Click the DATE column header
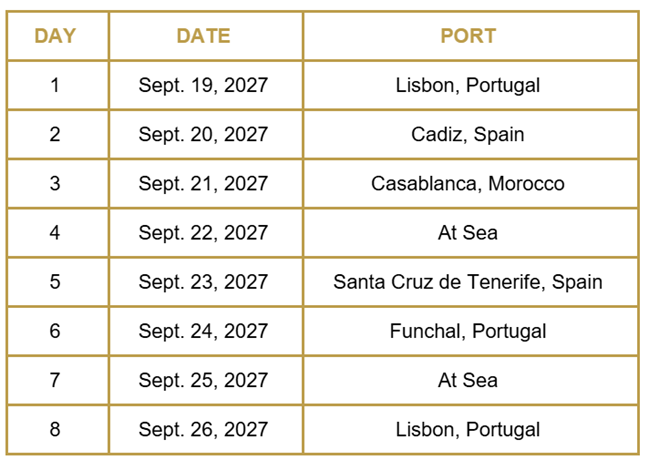This screenshot has width=649, height=460. click(x=203, y=36)
